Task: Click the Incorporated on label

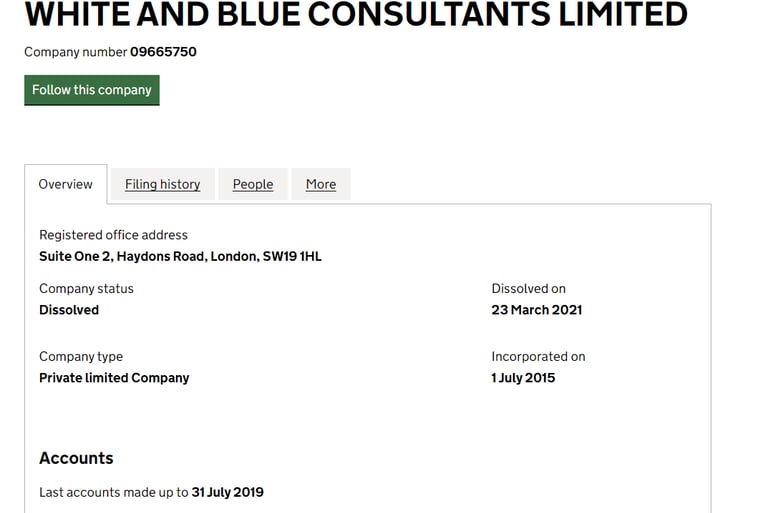Action: pyautogui.click(x=538, y=357)
